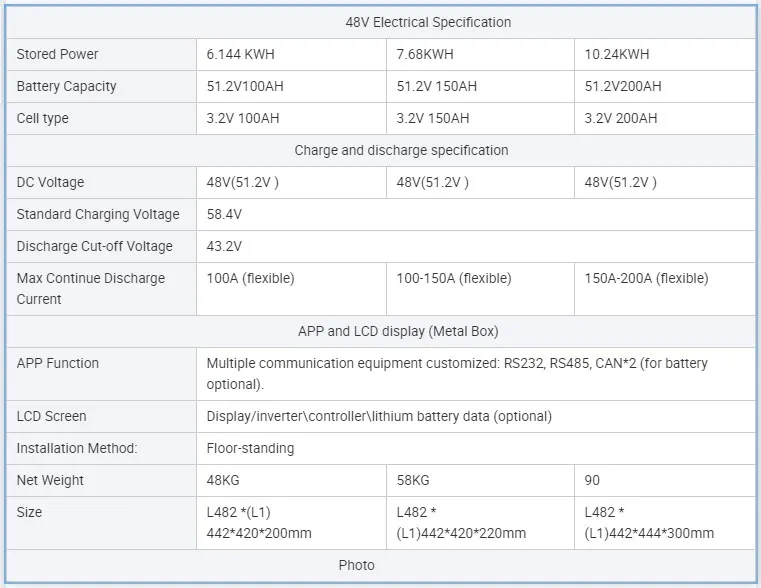Click the 58.4V standard charging voltage
The image size is (761, 588).
pos(224,214)
